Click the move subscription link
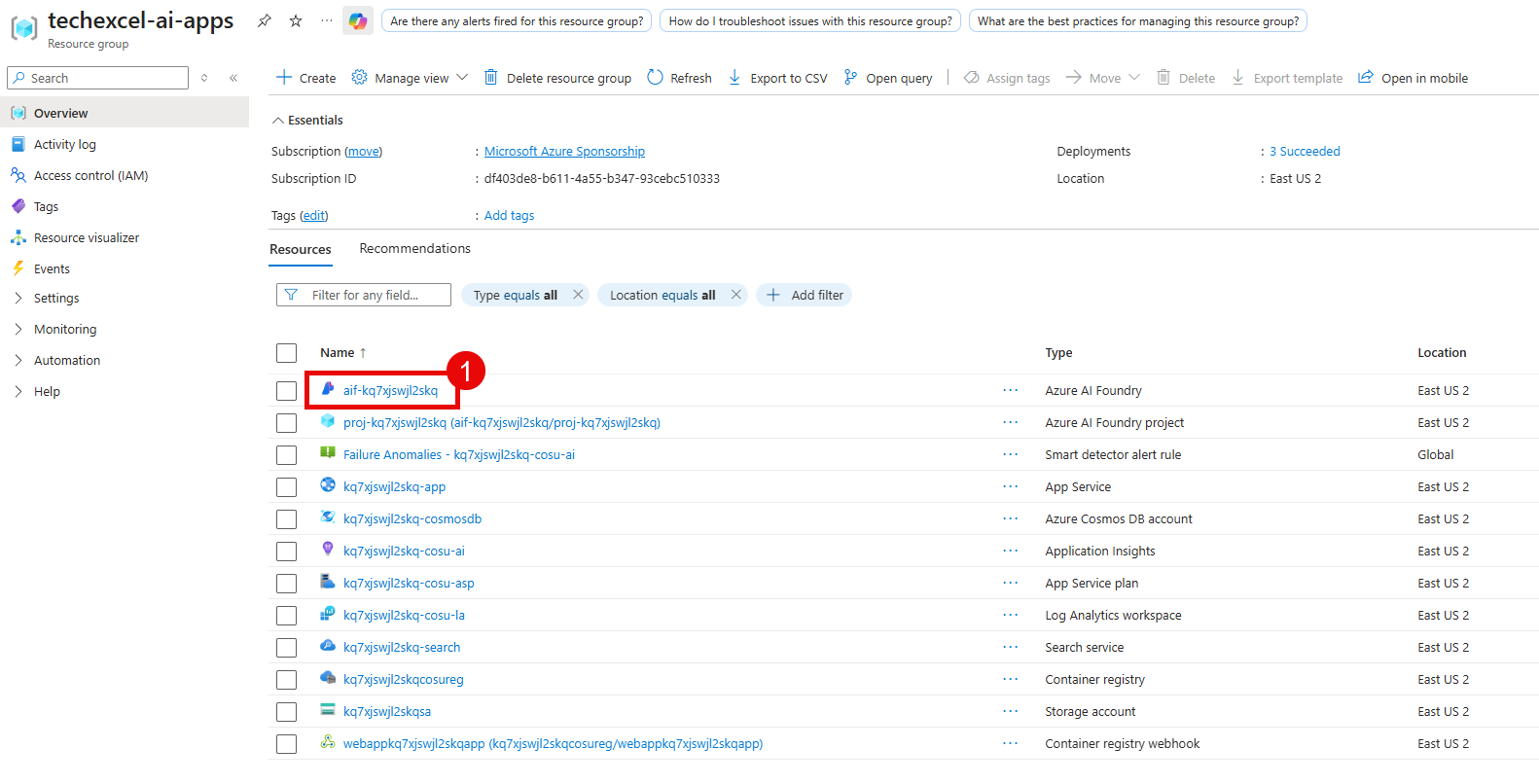1539x784 pixels. [364, 151]
